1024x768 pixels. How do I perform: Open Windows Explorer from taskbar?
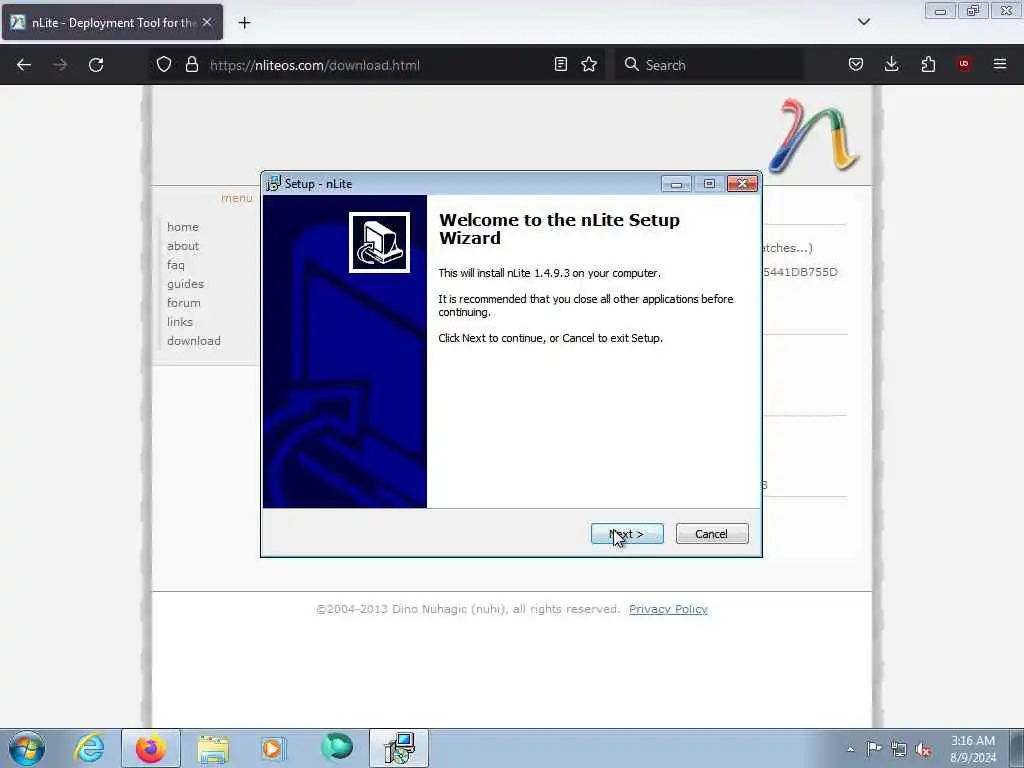click(213, 748)
